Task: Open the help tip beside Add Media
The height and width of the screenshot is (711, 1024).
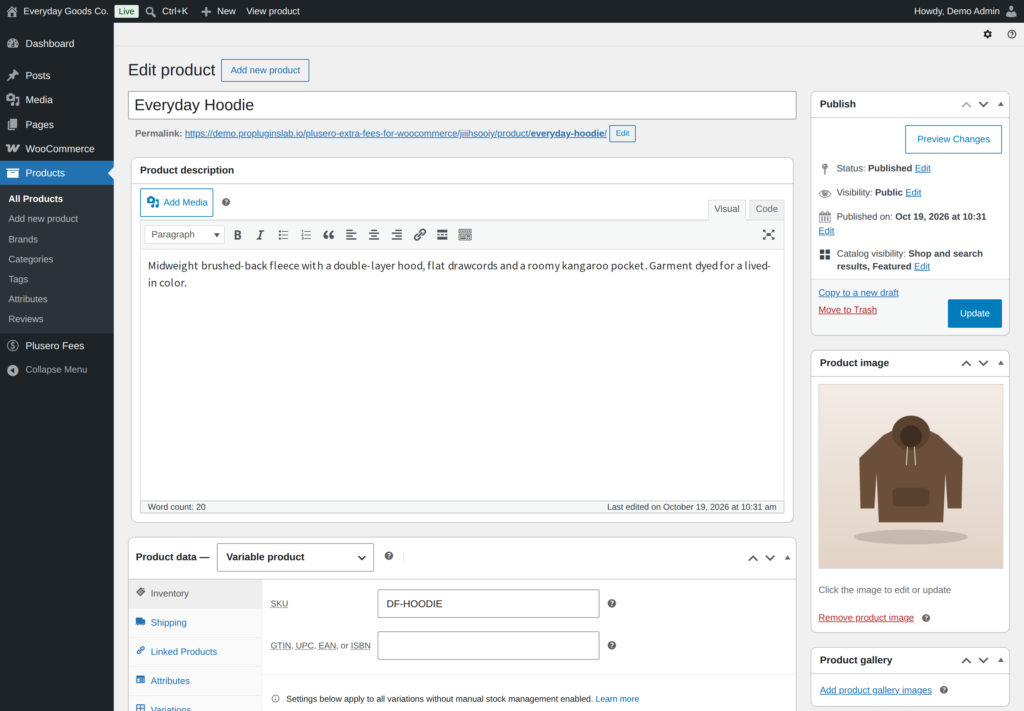Action: point(226,202)
